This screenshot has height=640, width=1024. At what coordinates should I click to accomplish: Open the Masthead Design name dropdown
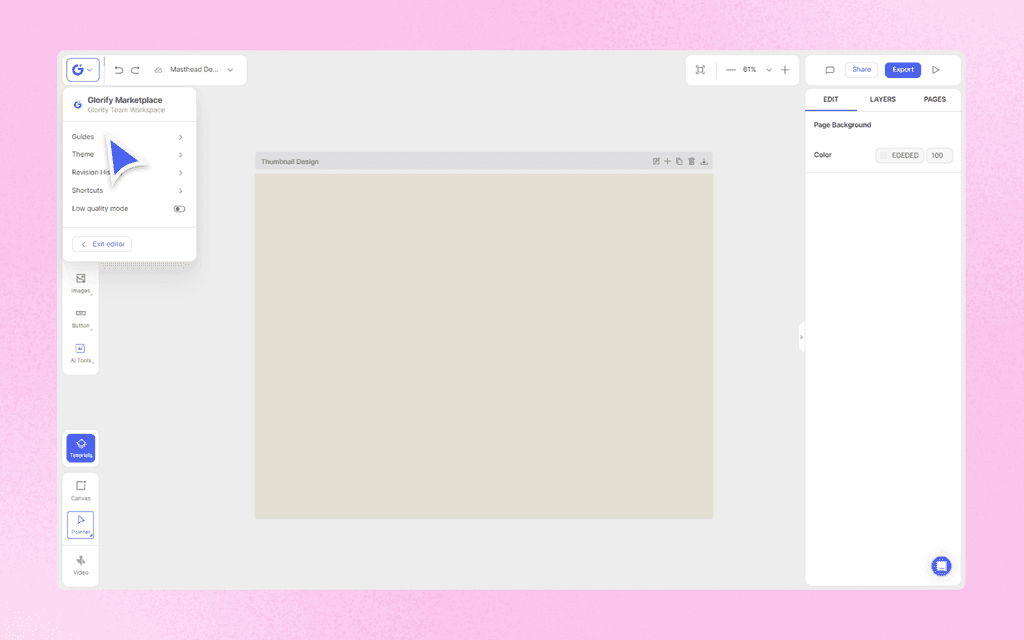point(230,69)
